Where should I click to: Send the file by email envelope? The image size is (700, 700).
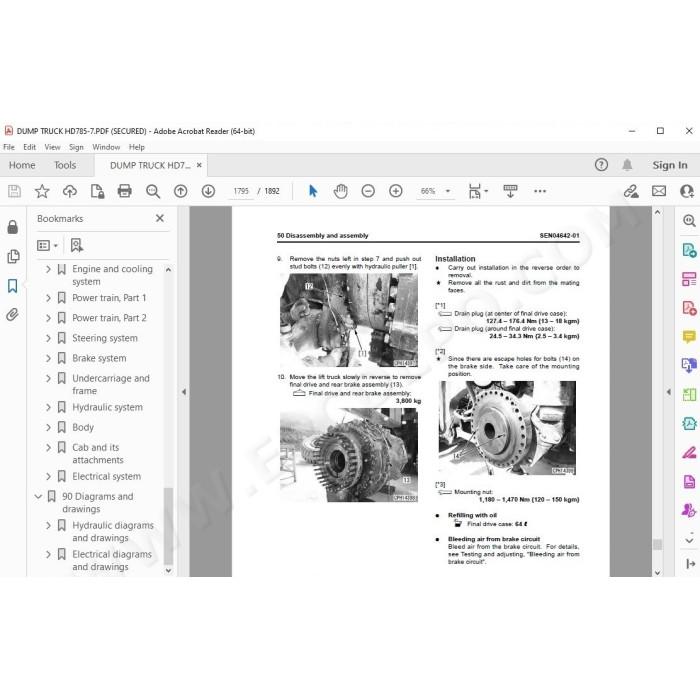[x=659, y=192]
